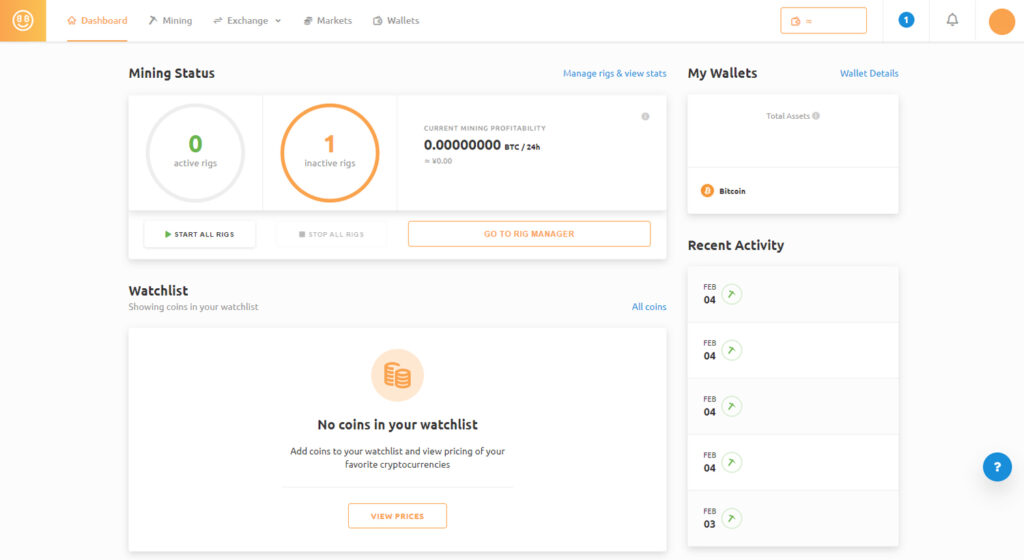Open the Wallet Details link
1024x560 pixels.
pyautogui.click(x=869, y=73)
